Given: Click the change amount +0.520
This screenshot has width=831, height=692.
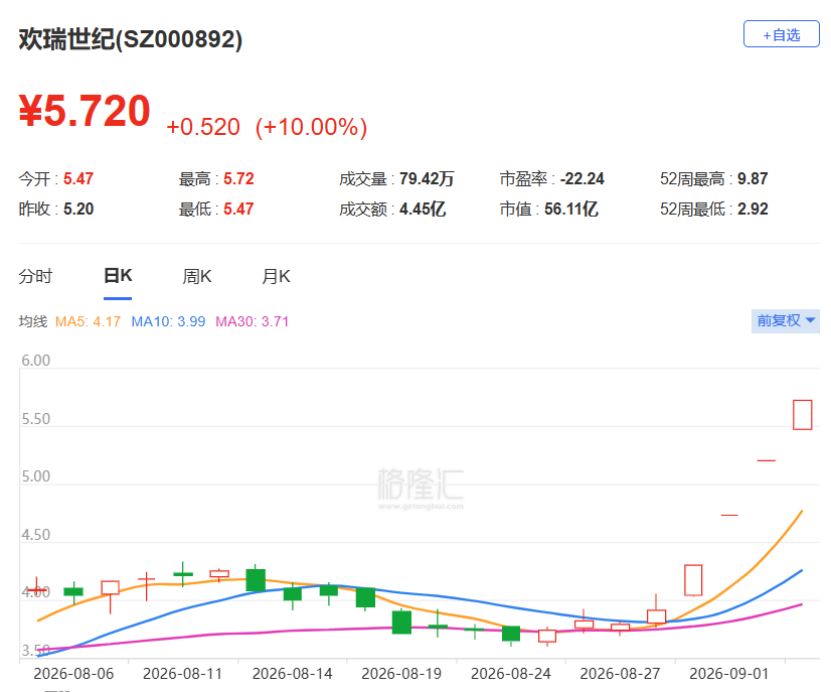Looking at the screenshot, I should [x=203, y=127].
